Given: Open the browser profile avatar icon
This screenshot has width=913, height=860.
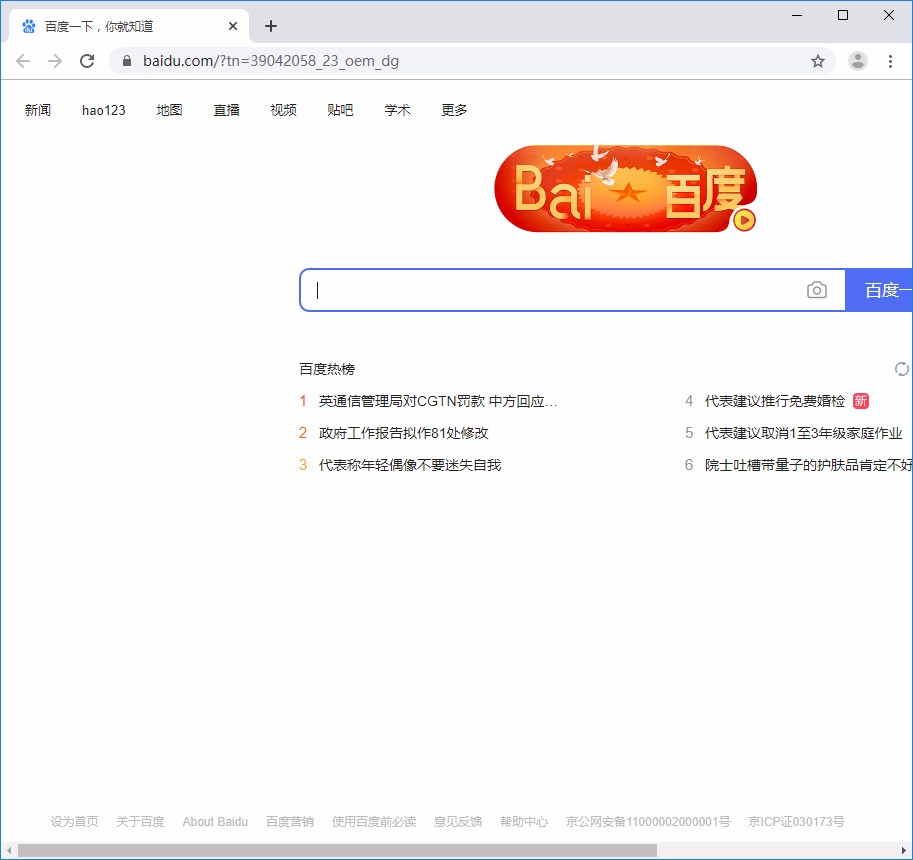Looking at the screenshot, I should click(x=857, y=60).
